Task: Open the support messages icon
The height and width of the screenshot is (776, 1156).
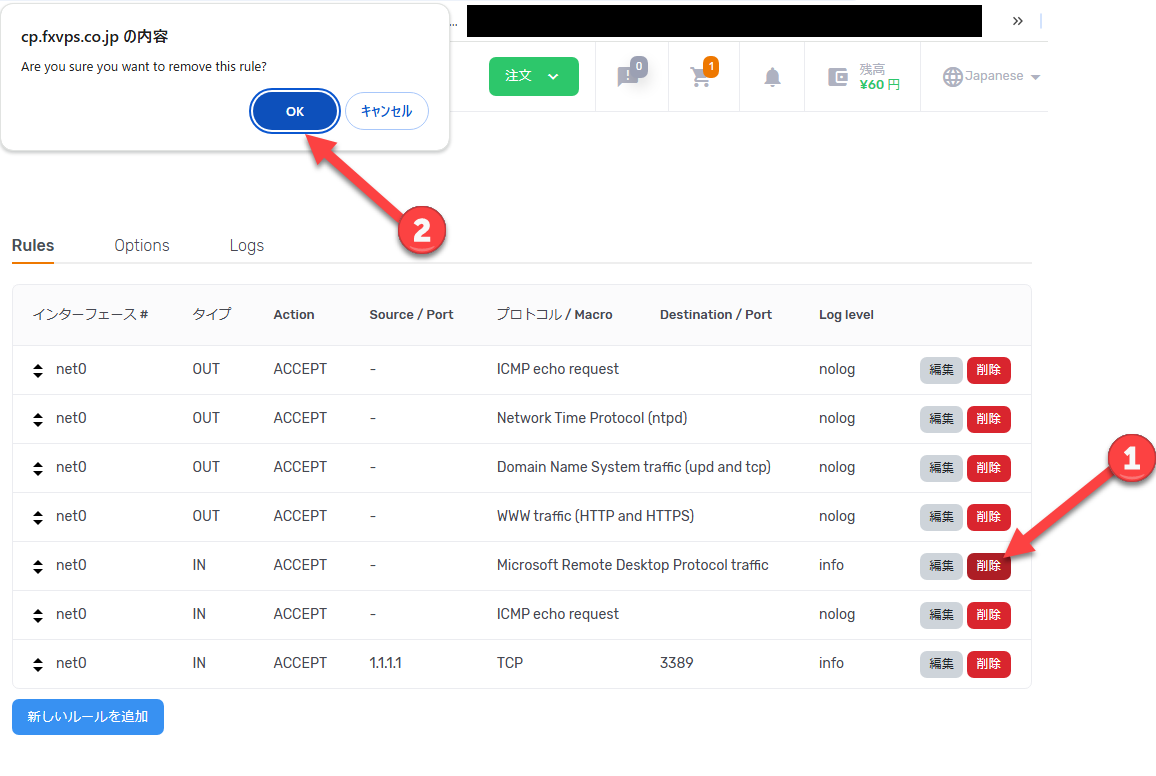Action: tap(628, 77)
